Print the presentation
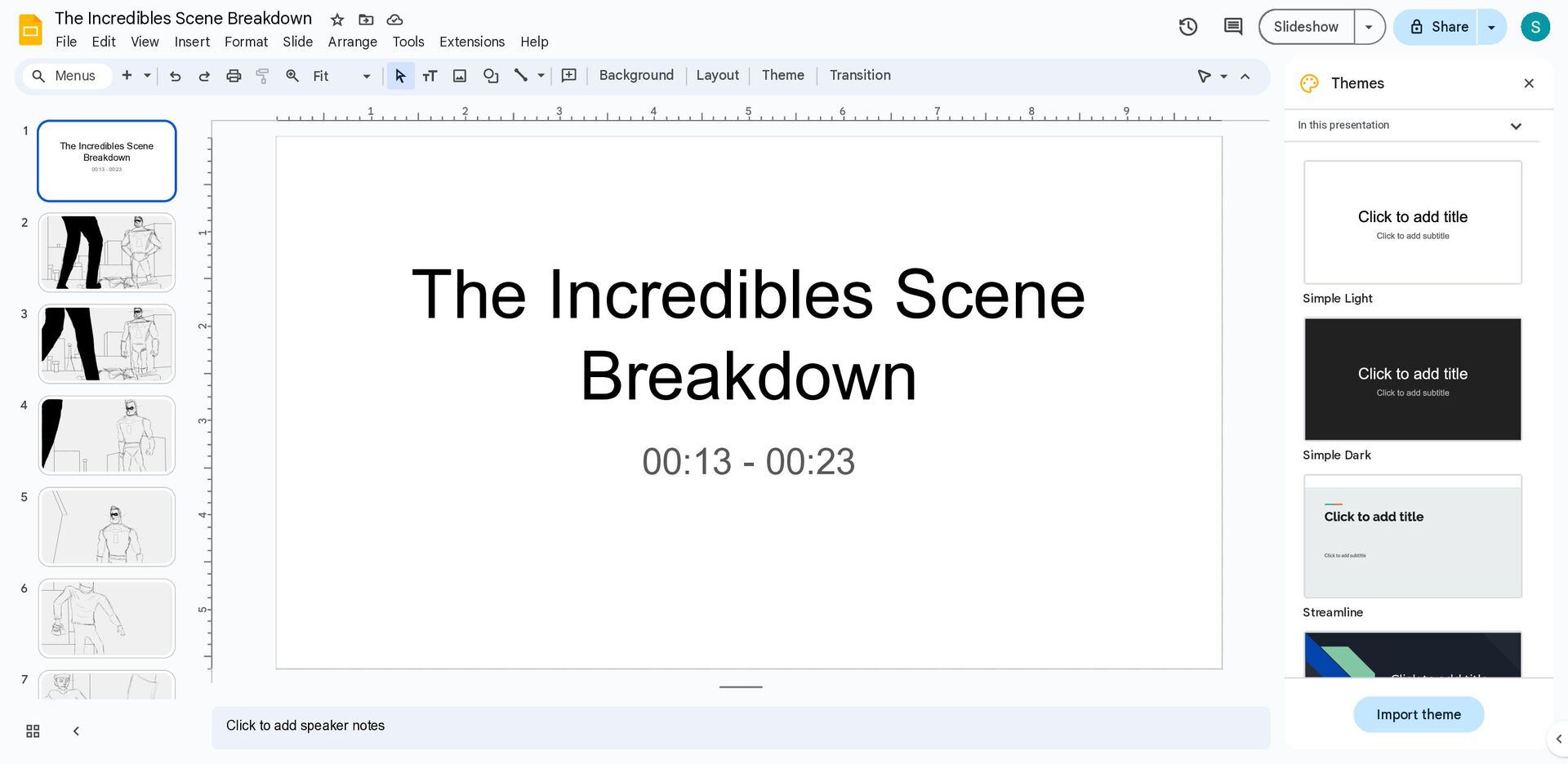The width and height of the screenshot is (1568, 764). (x=234, y=76)
